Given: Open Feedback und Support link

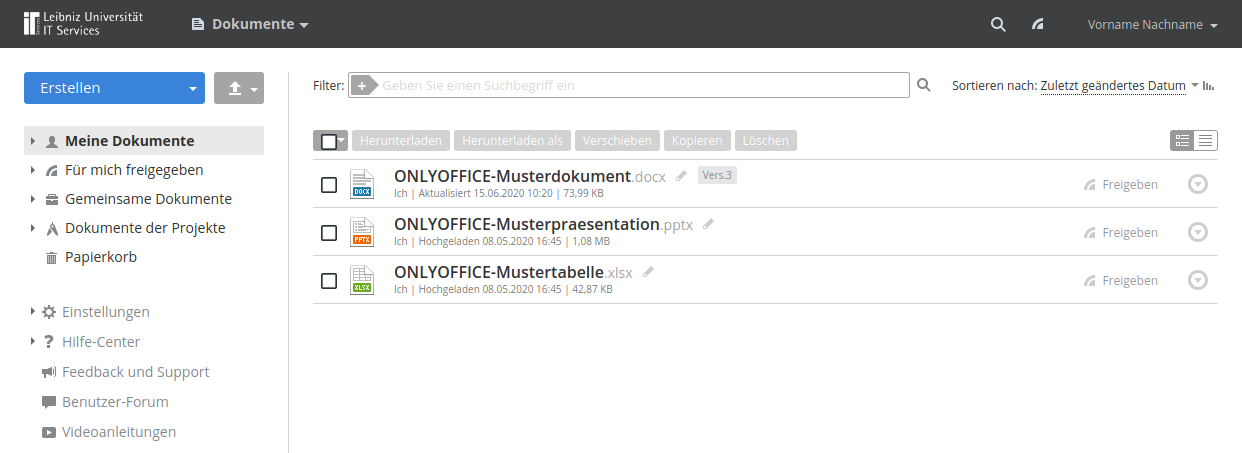Looking at the screenshot, I should [136, 372].
